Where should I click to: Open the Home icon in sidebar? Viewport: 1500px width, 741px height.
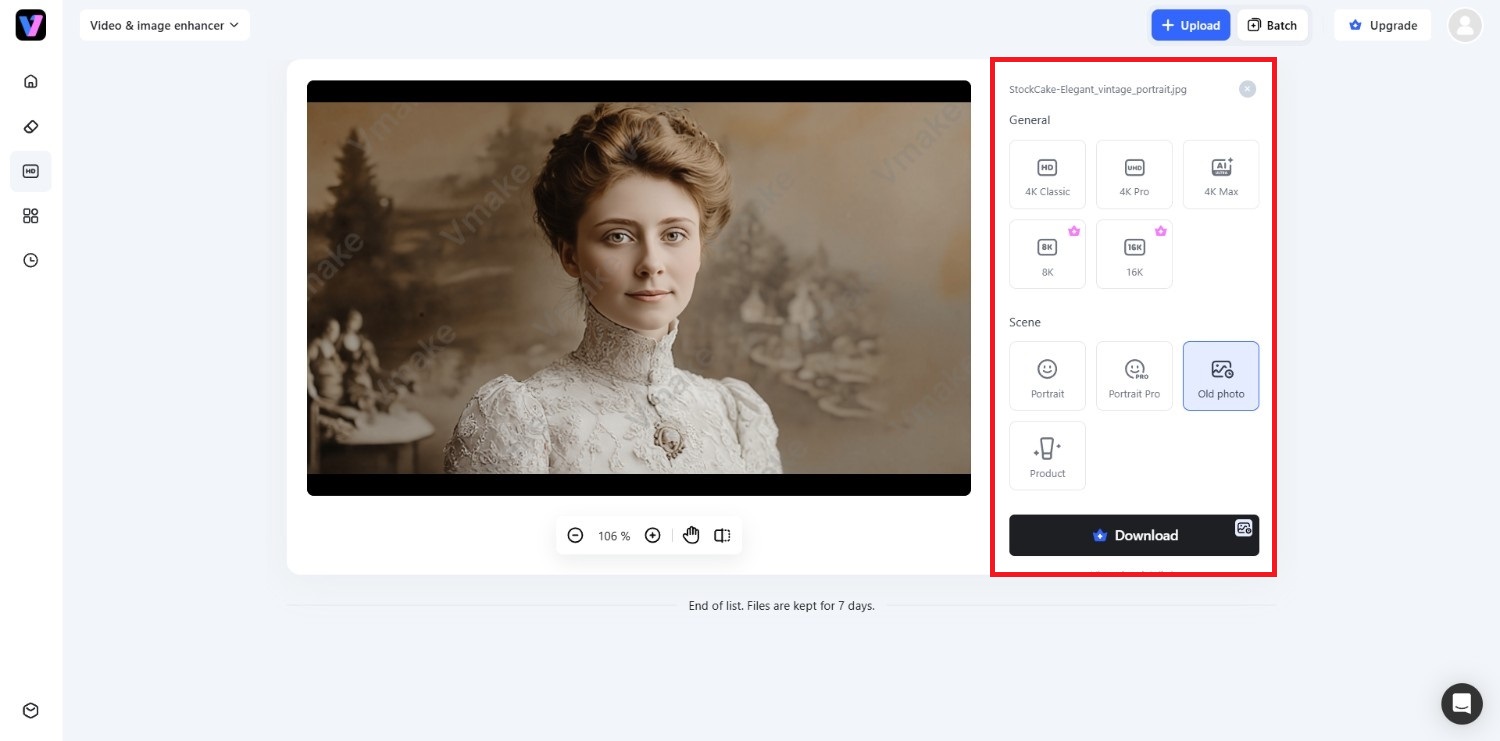point(31,81)
